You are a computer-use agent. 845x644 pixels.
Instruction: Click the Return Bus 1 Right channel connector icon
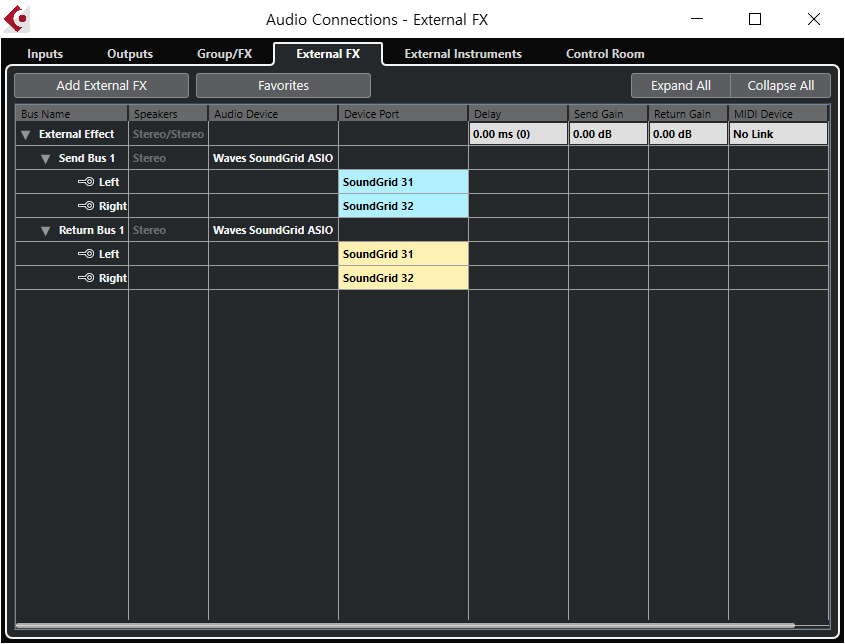coord(86,278)
